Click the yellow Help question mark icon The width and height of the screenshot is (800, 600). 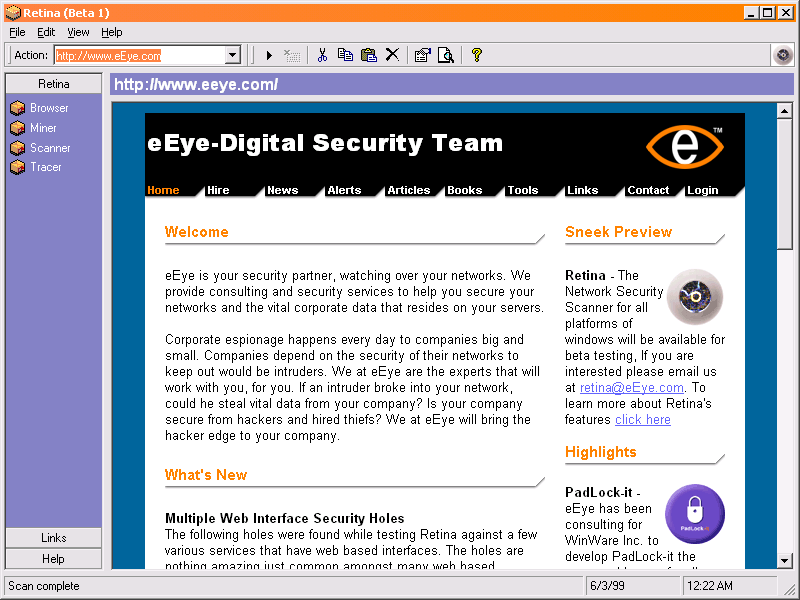[477, 55]
